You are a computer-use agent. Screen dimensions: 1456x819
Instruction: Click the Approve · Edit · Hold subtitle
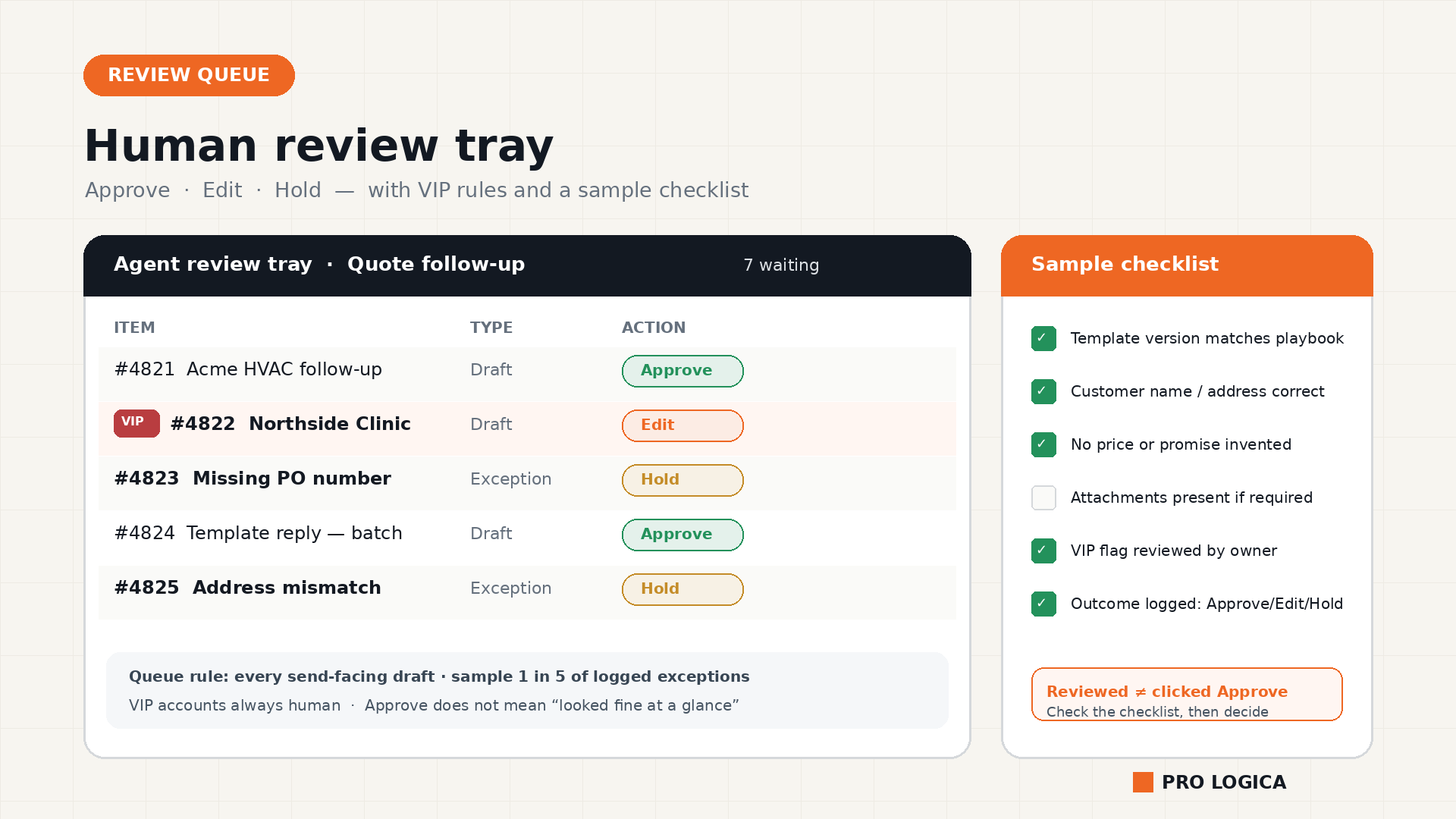[416, 190]
